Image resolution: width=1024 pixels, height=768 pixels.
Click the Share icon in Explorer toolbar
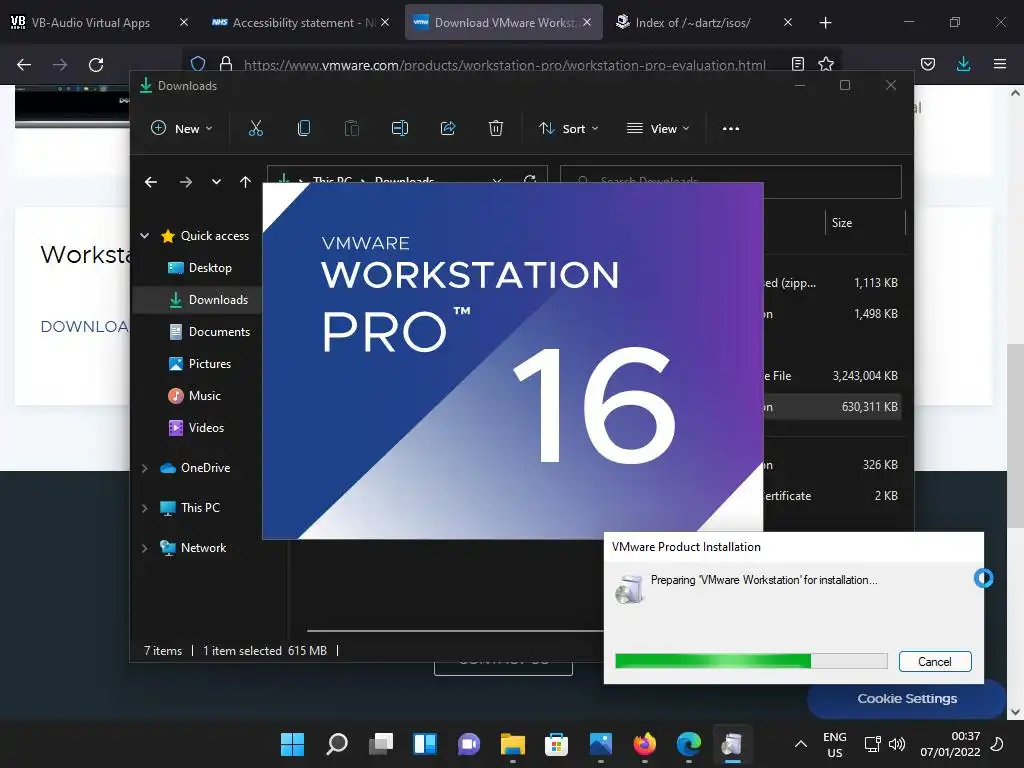coord(448,129)
